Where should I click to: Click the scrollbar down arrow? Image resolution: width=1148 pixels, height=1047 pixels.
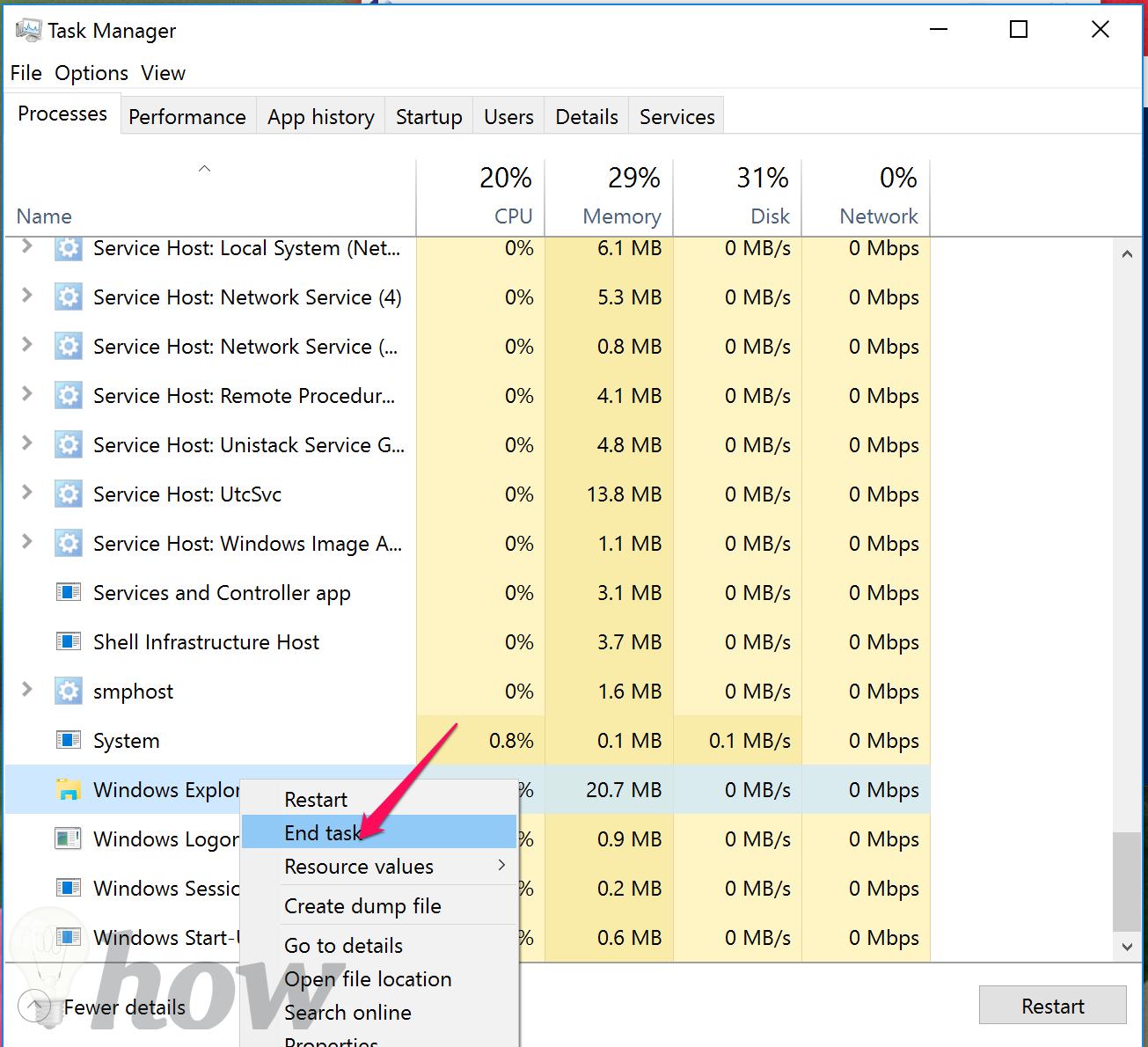click(x=1126, y=947)
